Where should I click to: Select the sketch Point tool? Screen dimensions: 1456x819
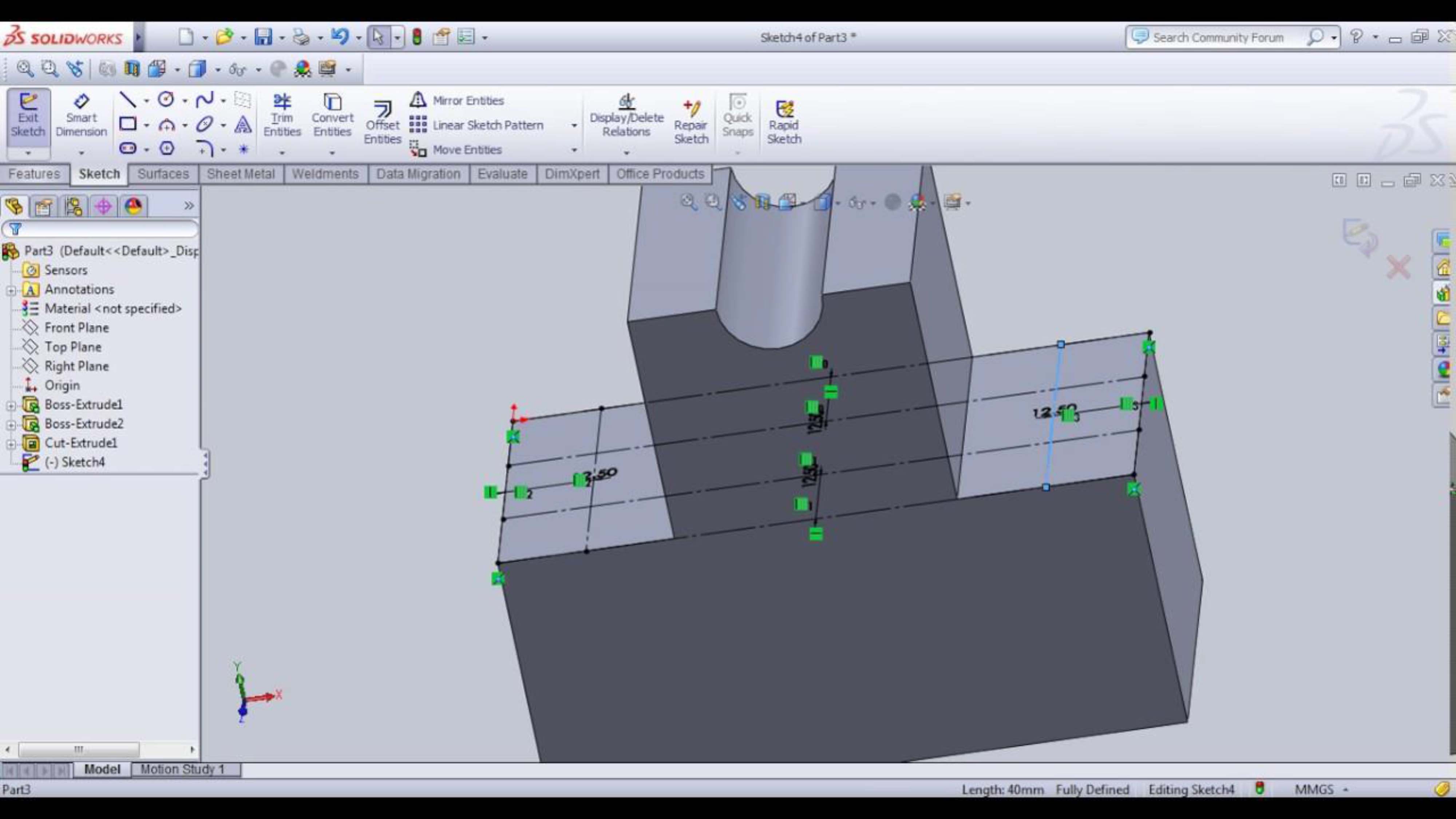click(x=243, y=149)
